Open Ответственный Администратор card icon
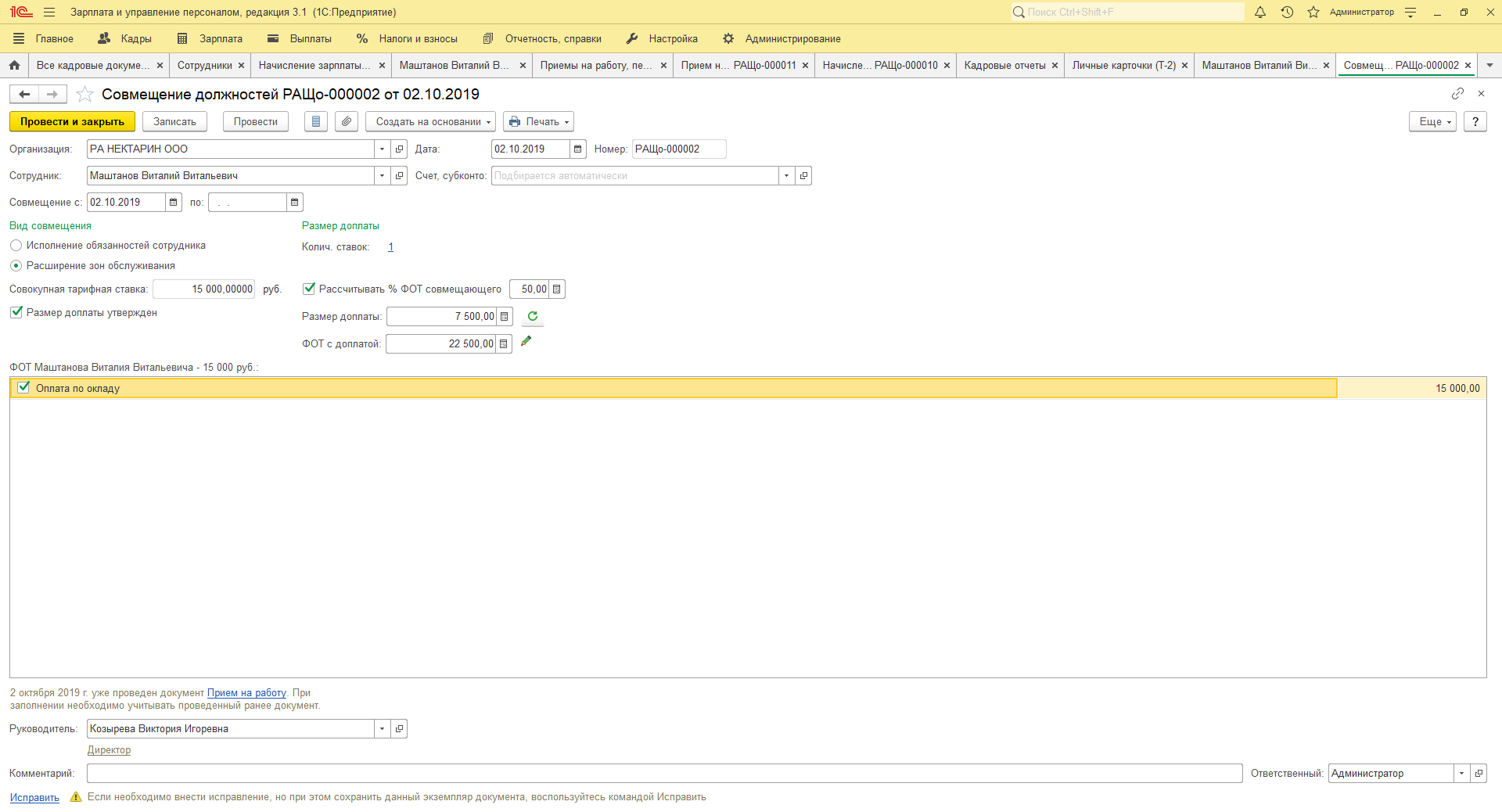The height and width of the screenshot is (812, 1502). (1479, 773)
